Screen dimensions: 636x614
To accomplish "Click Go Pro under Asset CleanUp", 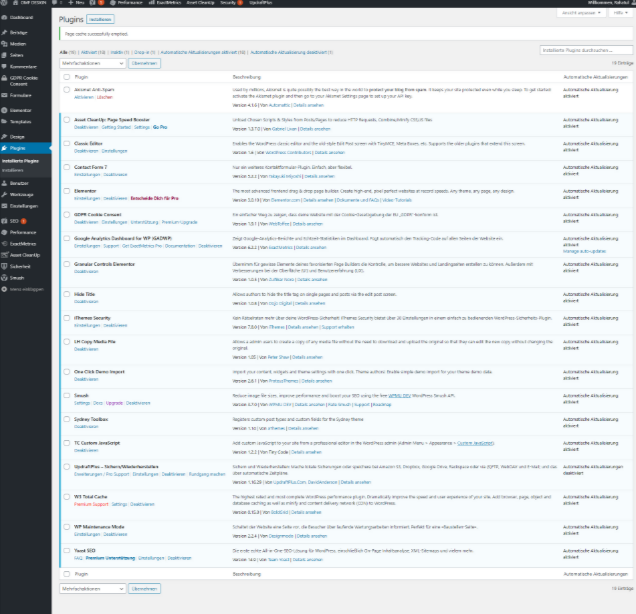I will click(x=160, y=127).
